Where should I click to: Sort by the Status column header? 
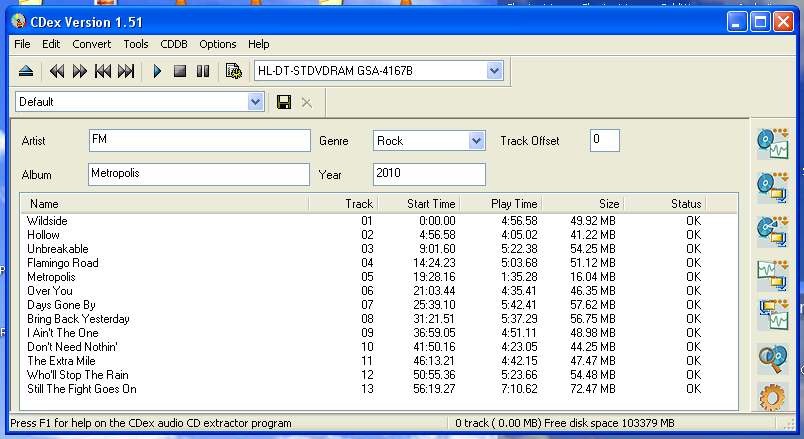(665, 204)
